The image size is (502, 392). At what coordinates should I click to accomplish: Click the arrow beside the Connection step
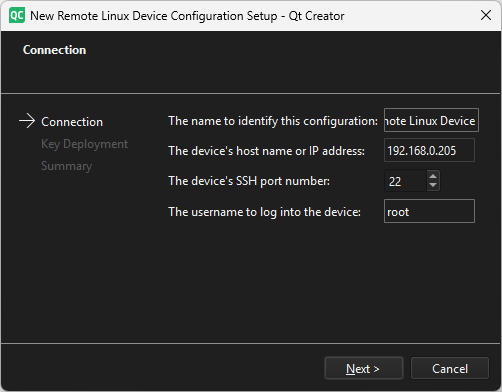click(x=27, y=121)
